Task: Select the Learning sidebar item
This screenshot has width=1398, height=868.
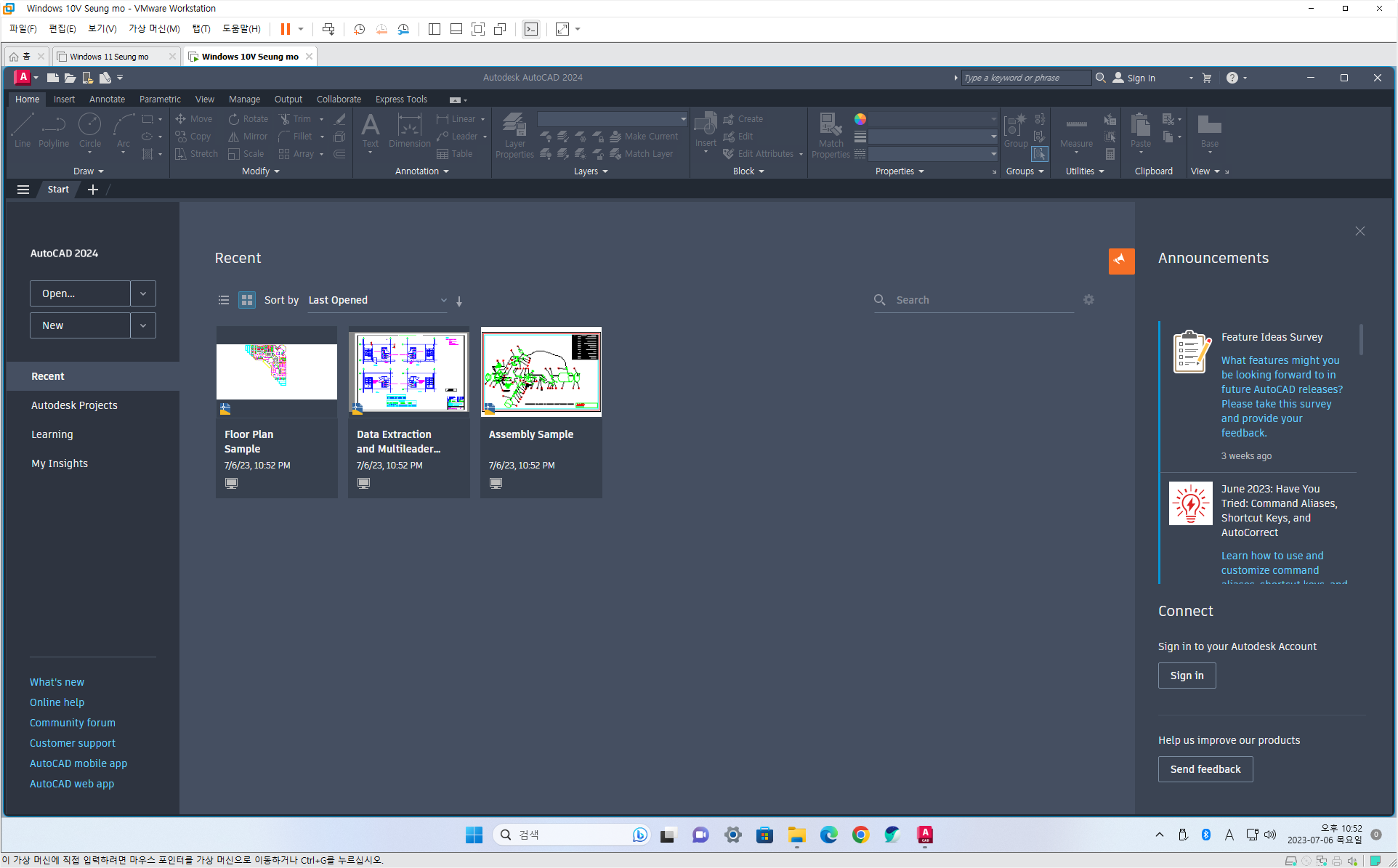Action: coord(52,434)
